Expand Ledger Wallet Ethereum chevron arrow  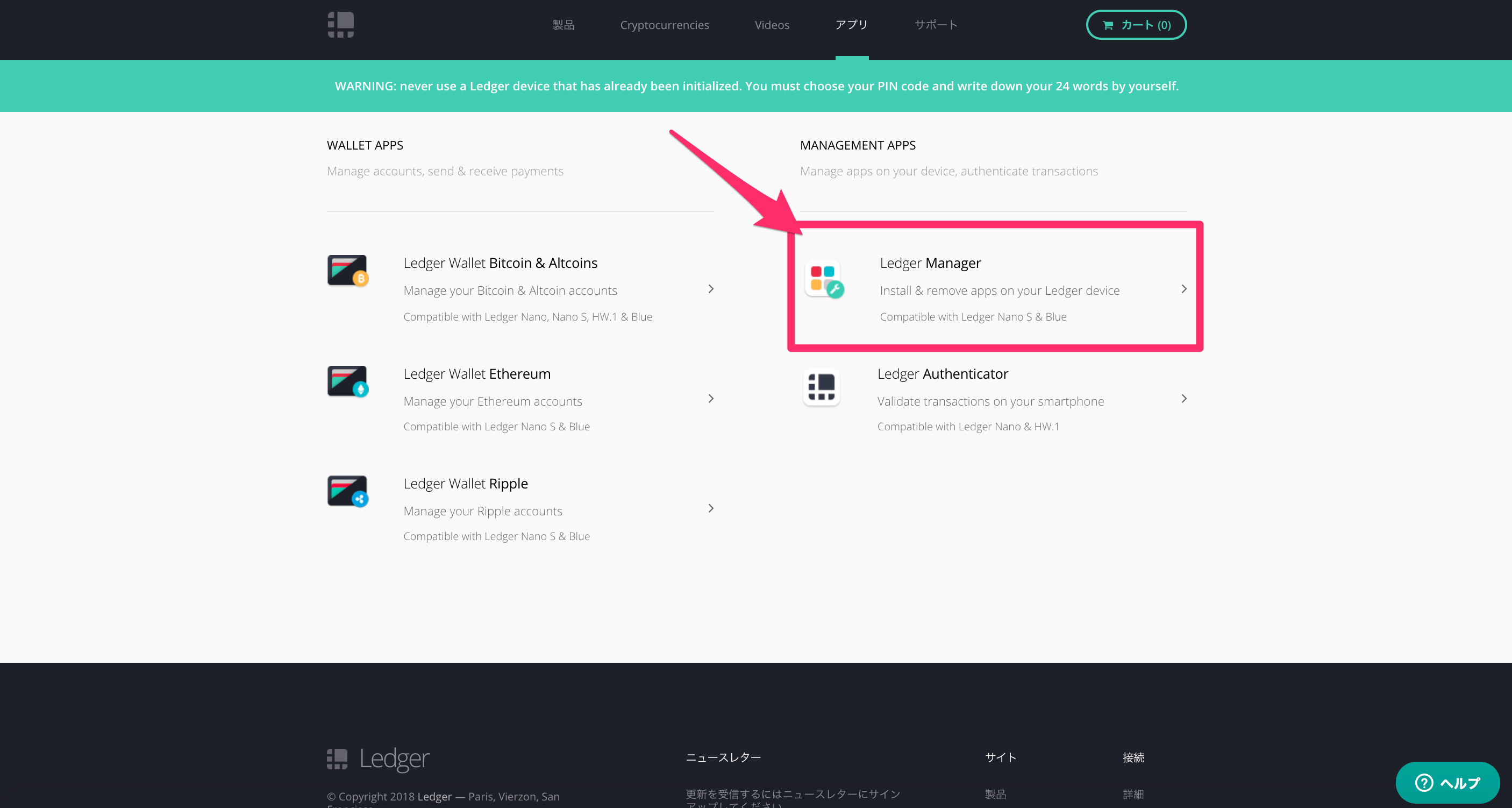tap(711, 399)
